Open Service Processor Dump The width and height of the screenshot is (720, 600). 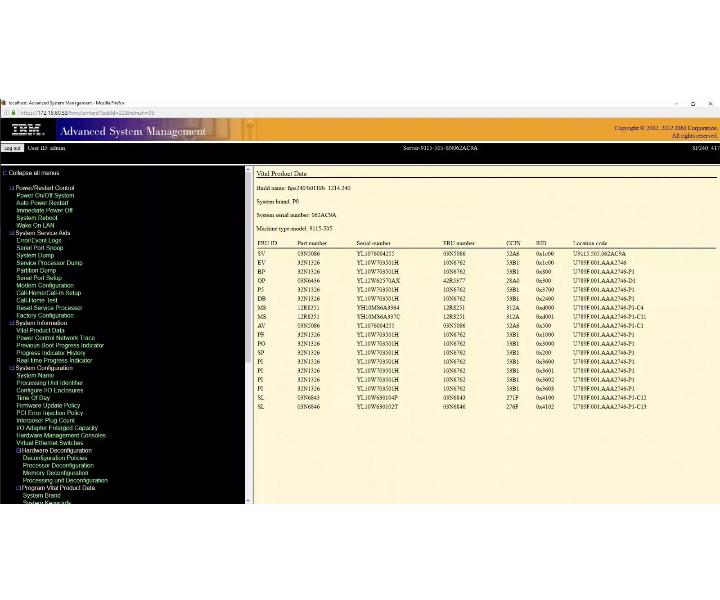[50, 263]
